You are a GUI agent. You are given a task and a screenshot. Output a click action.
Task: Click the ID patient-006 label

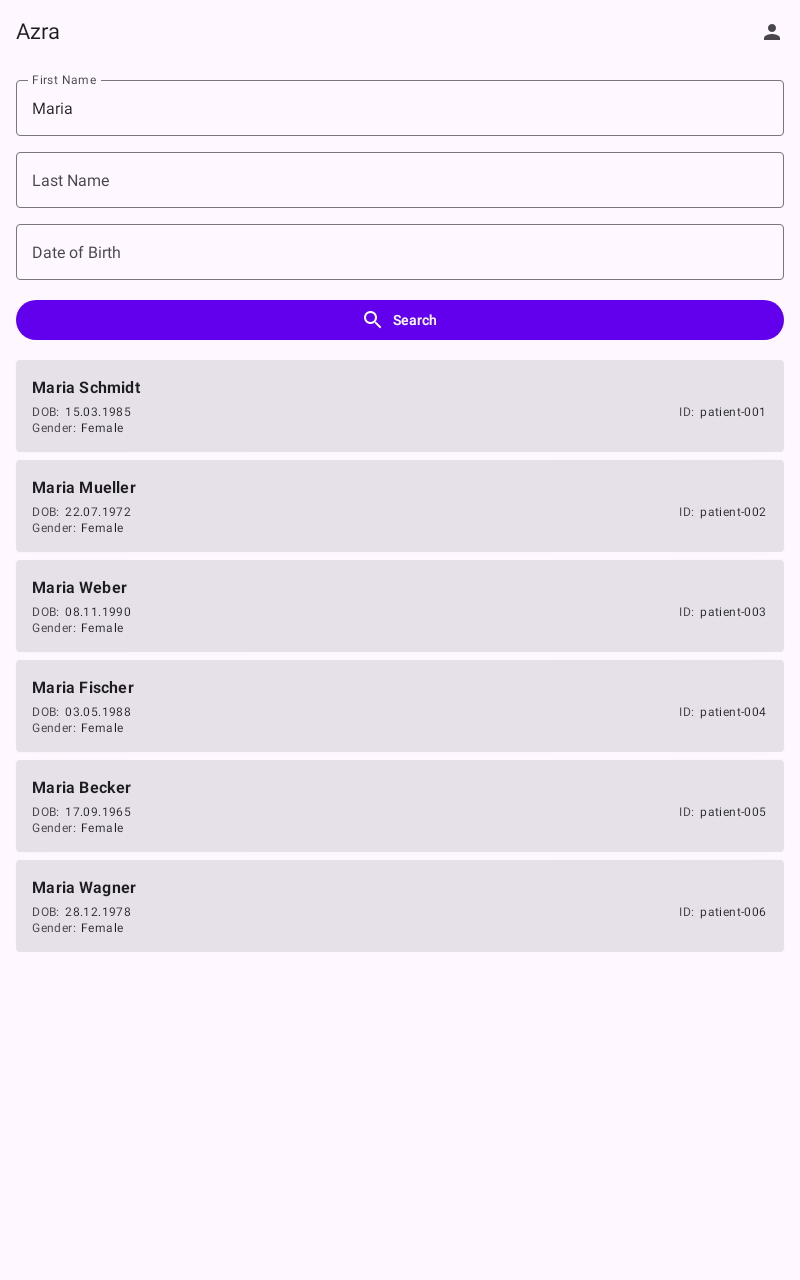coord(722,912)
